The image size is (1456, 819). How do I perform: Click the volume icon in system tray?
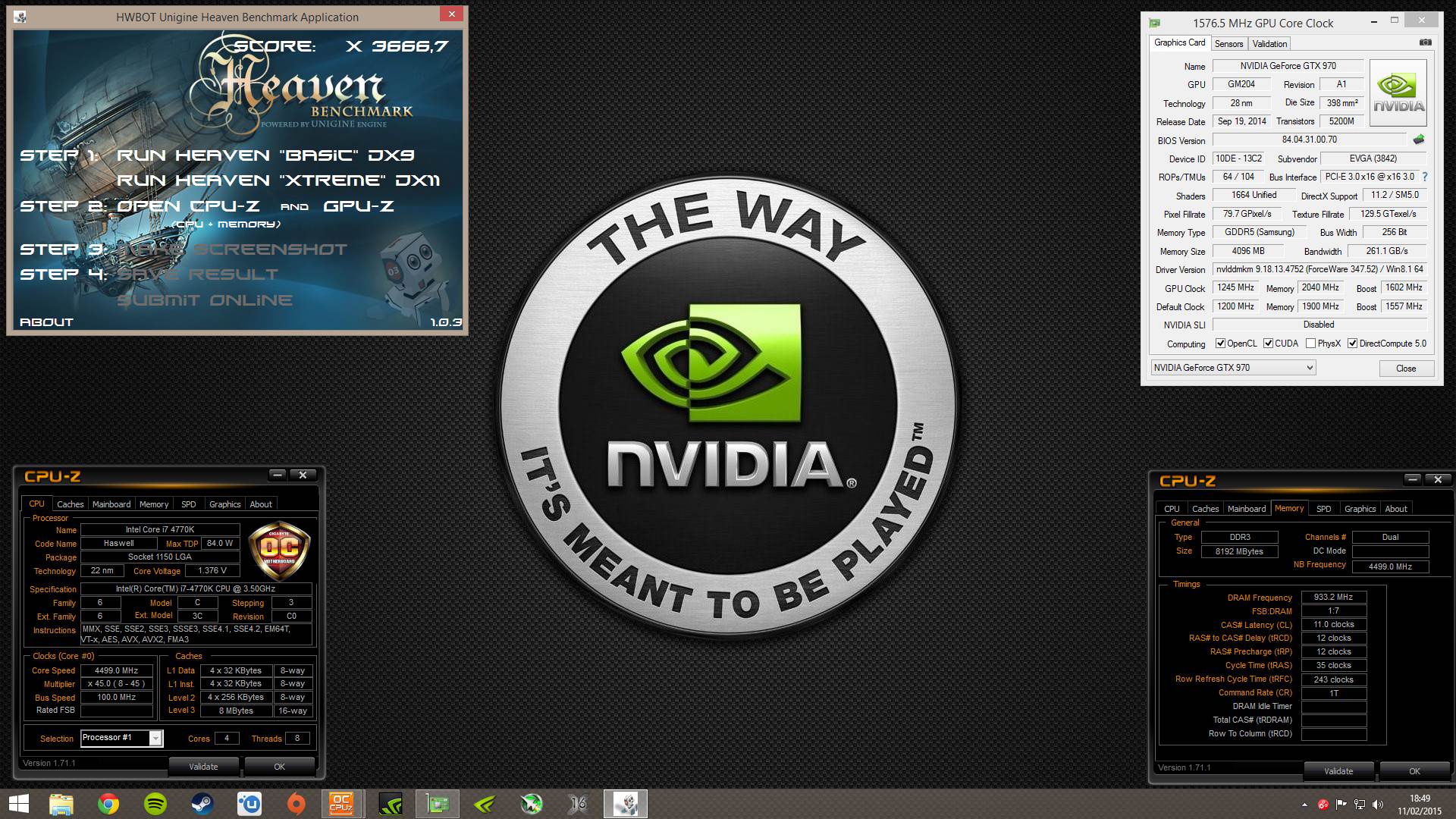point(1378,805)
